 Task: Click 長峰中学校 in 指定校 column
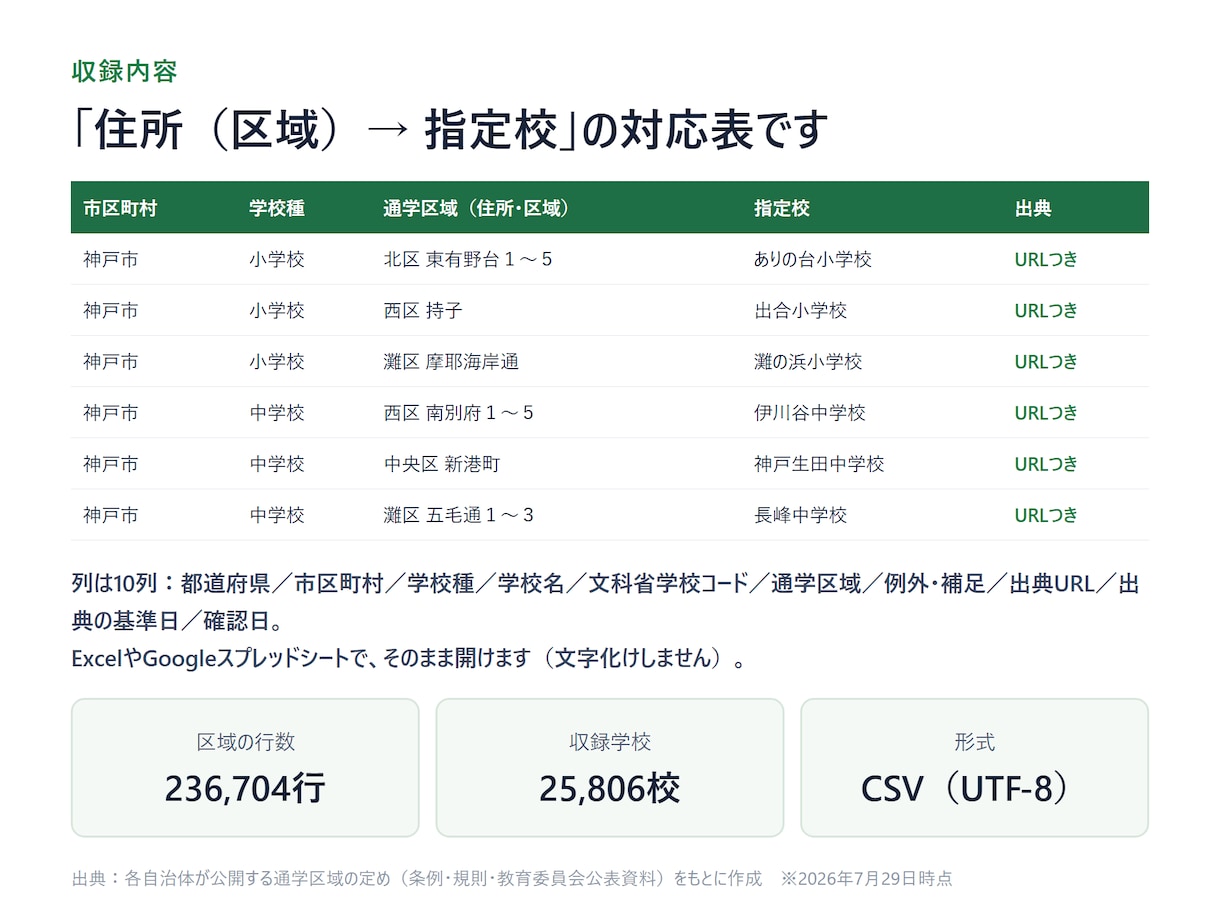[801, 515]
